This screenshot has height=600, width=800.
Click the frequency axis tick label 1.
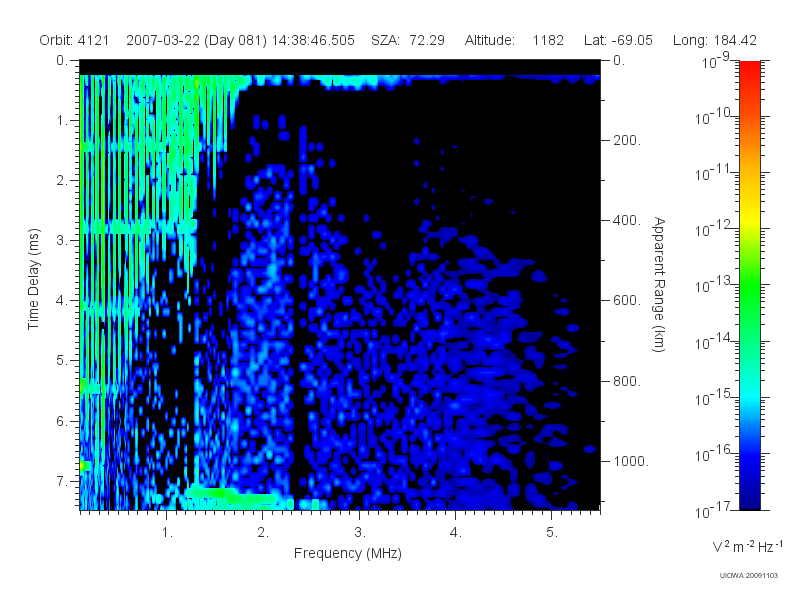point(167,533)
